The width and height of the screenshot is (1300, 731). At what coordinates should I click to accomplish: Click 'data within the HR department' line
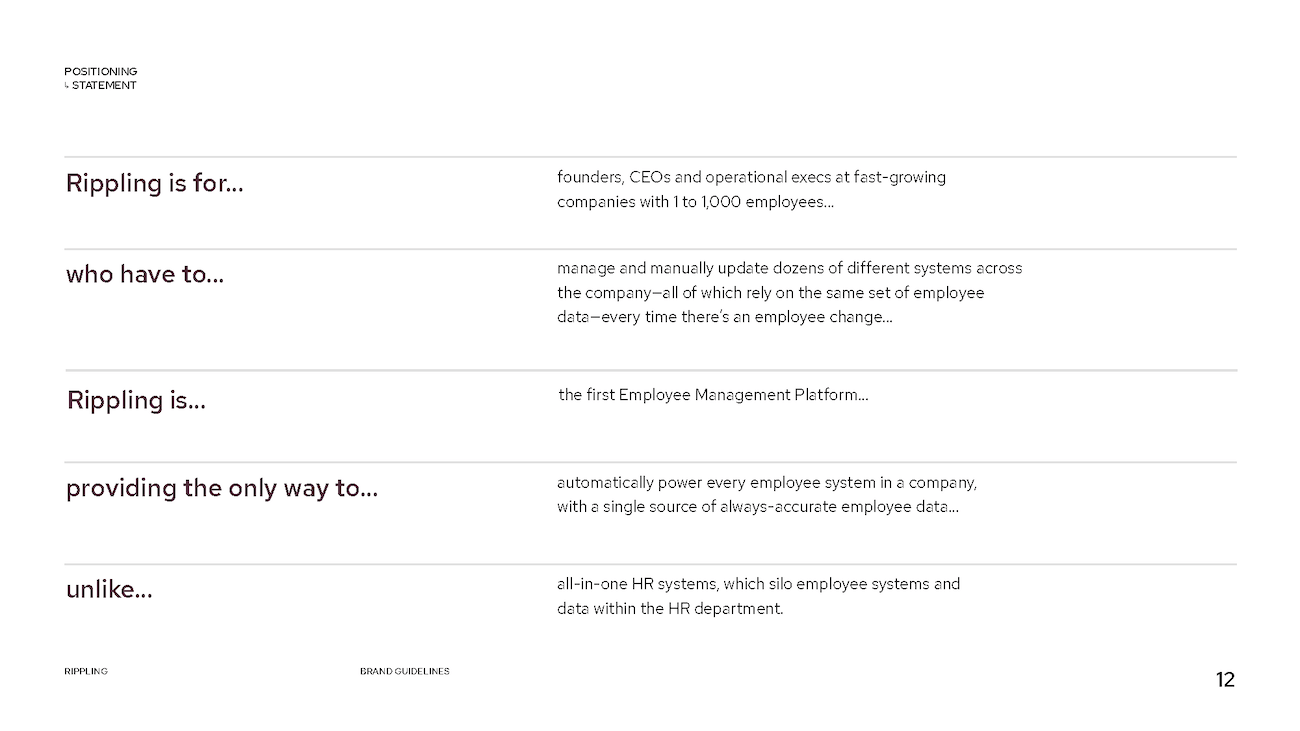tap(670, 608)
